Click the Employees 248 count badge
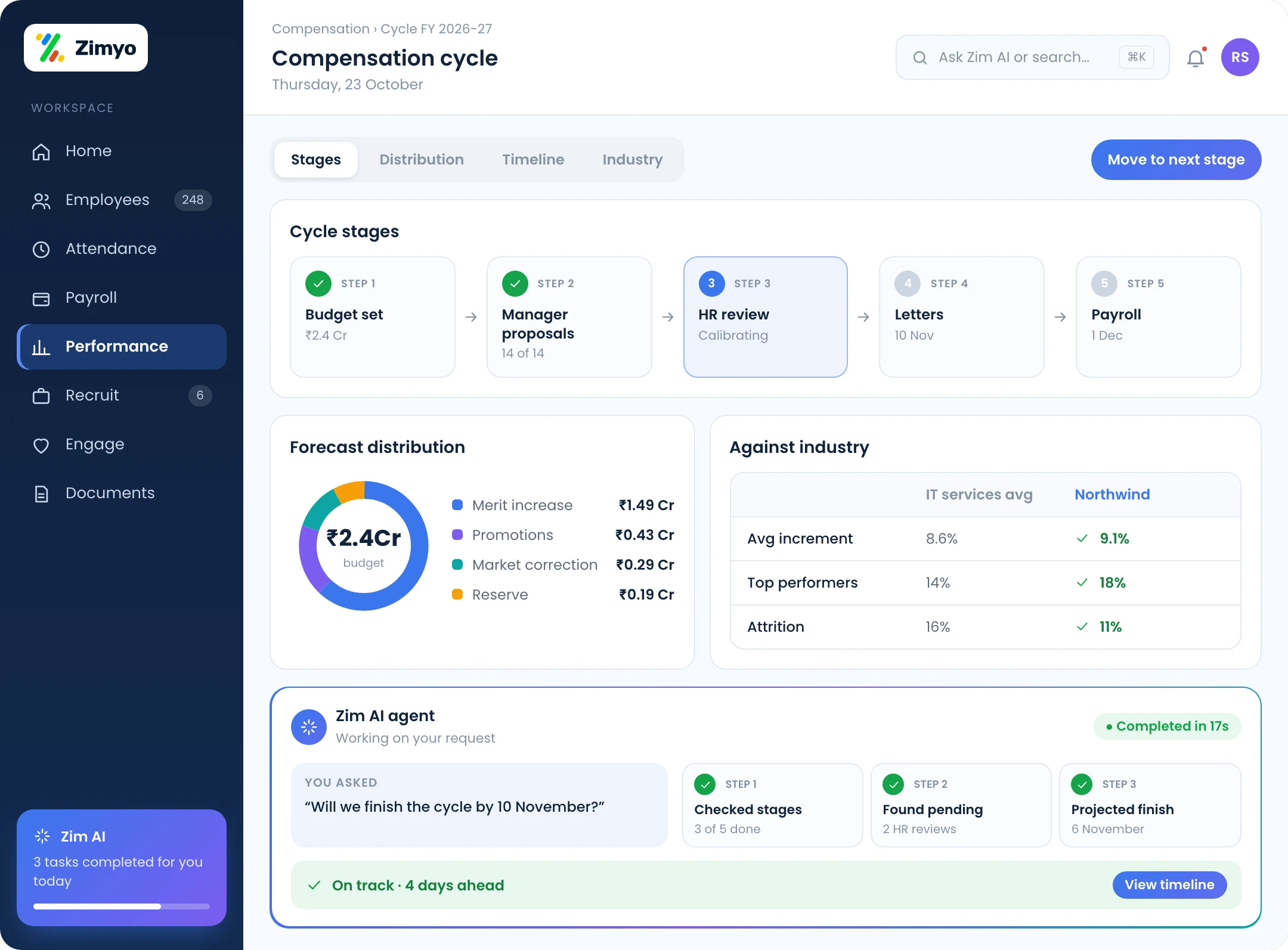This screenshot has height=950, width=1288. 193,200
